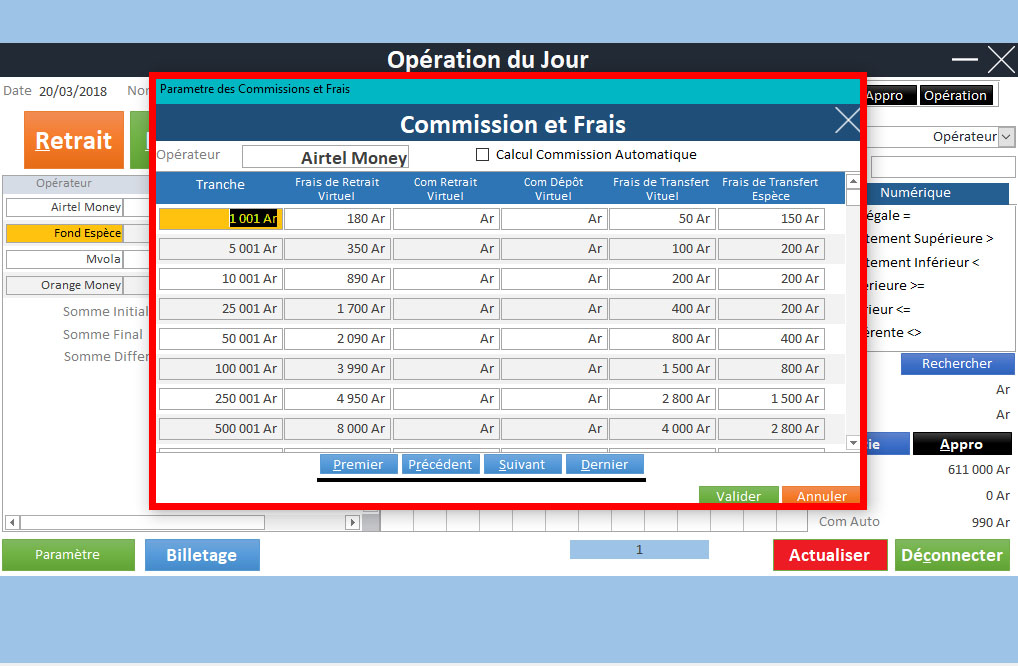1018x666 pixels.
Task: Confirm with the Valider button
Action: pyautogui.click(x=738, y=496)
